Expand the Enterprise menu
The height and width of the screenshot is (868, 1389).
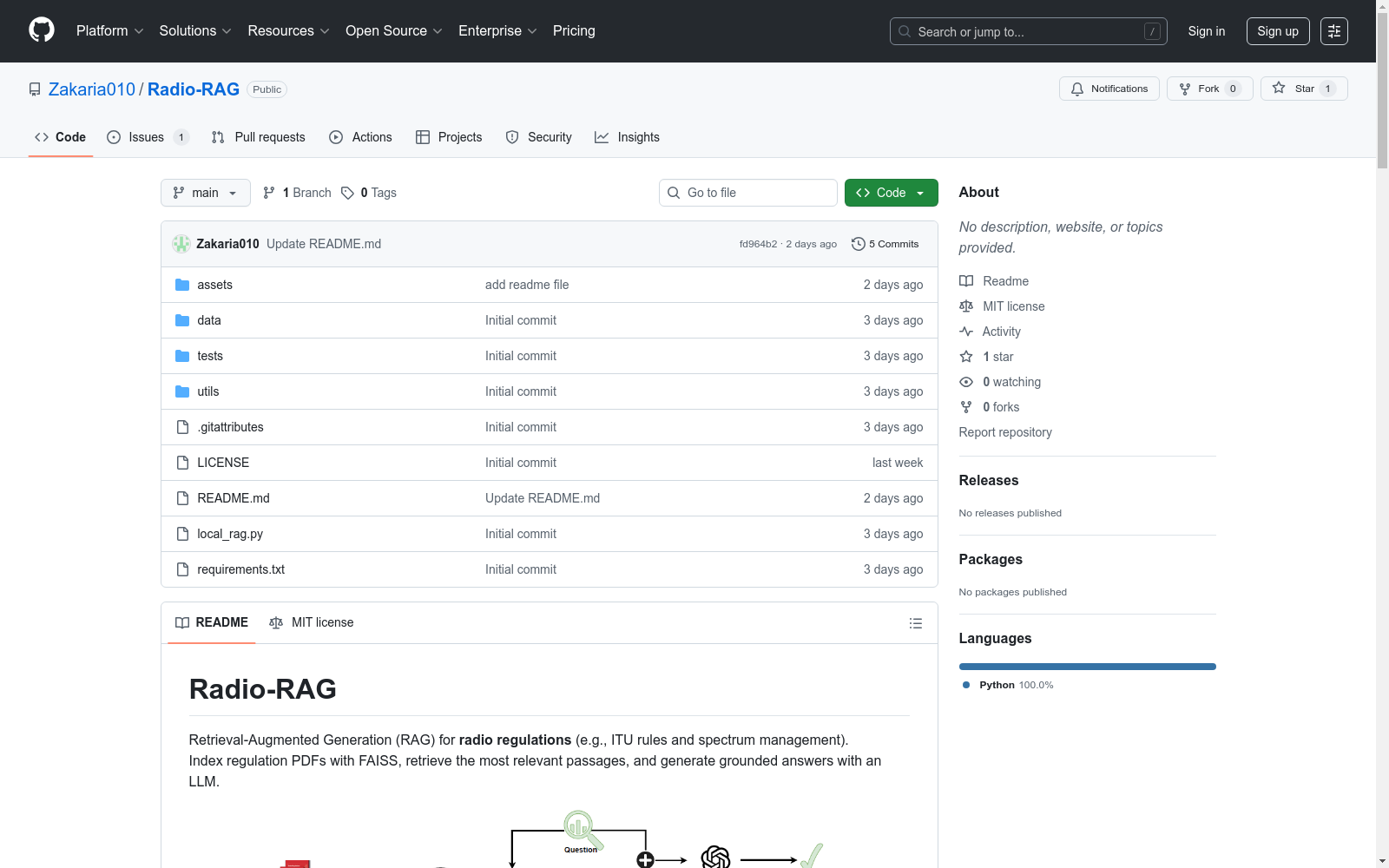coord(497,31)
